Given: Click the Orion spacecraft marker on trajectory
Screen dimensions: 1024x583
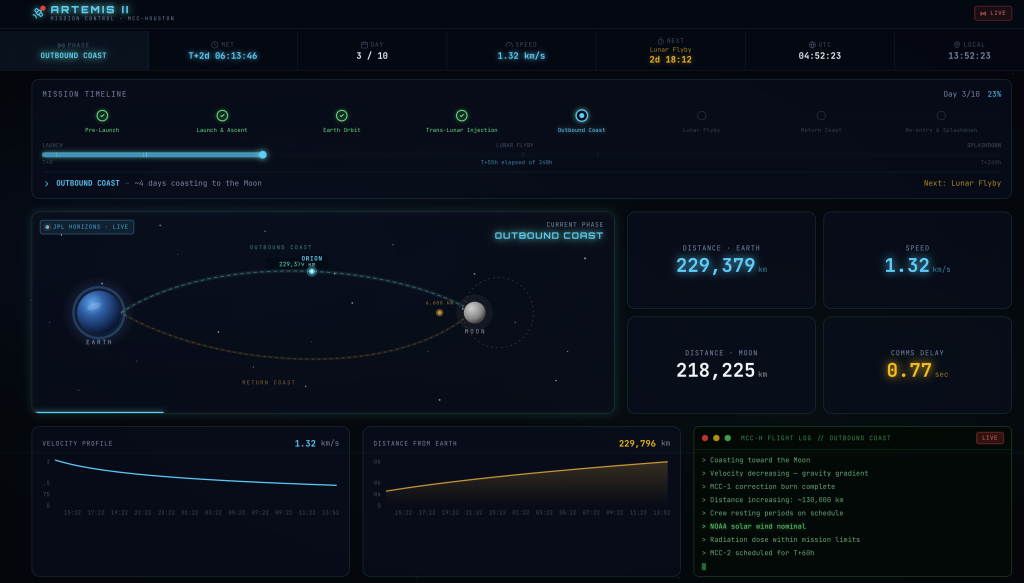Looking at the screenshot, I should point(312,271).
